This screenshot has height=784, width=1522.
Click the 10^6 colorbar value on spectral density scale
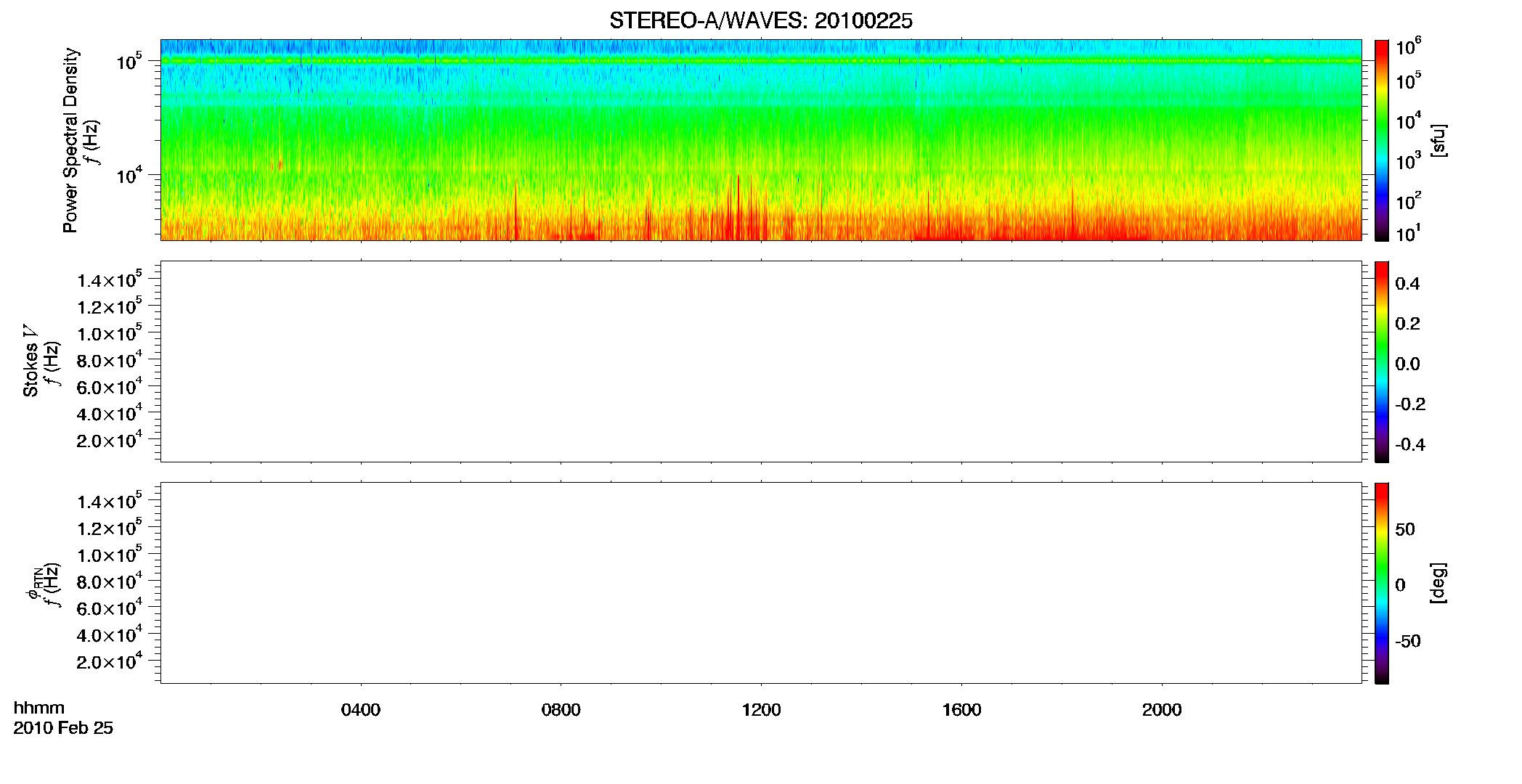(1408, 46)
